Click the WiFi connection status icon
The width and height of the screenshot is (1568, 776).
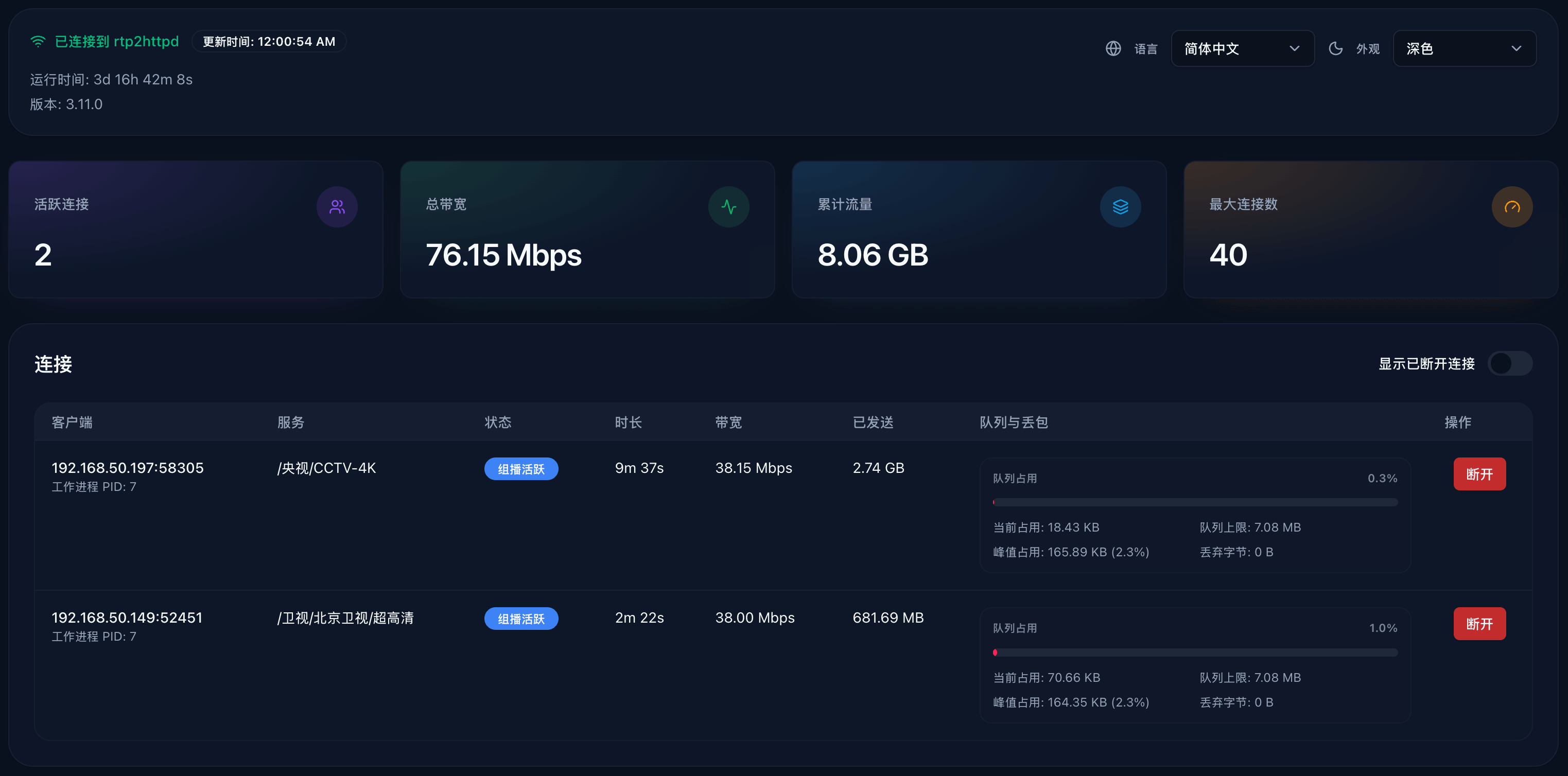point(37,41)
